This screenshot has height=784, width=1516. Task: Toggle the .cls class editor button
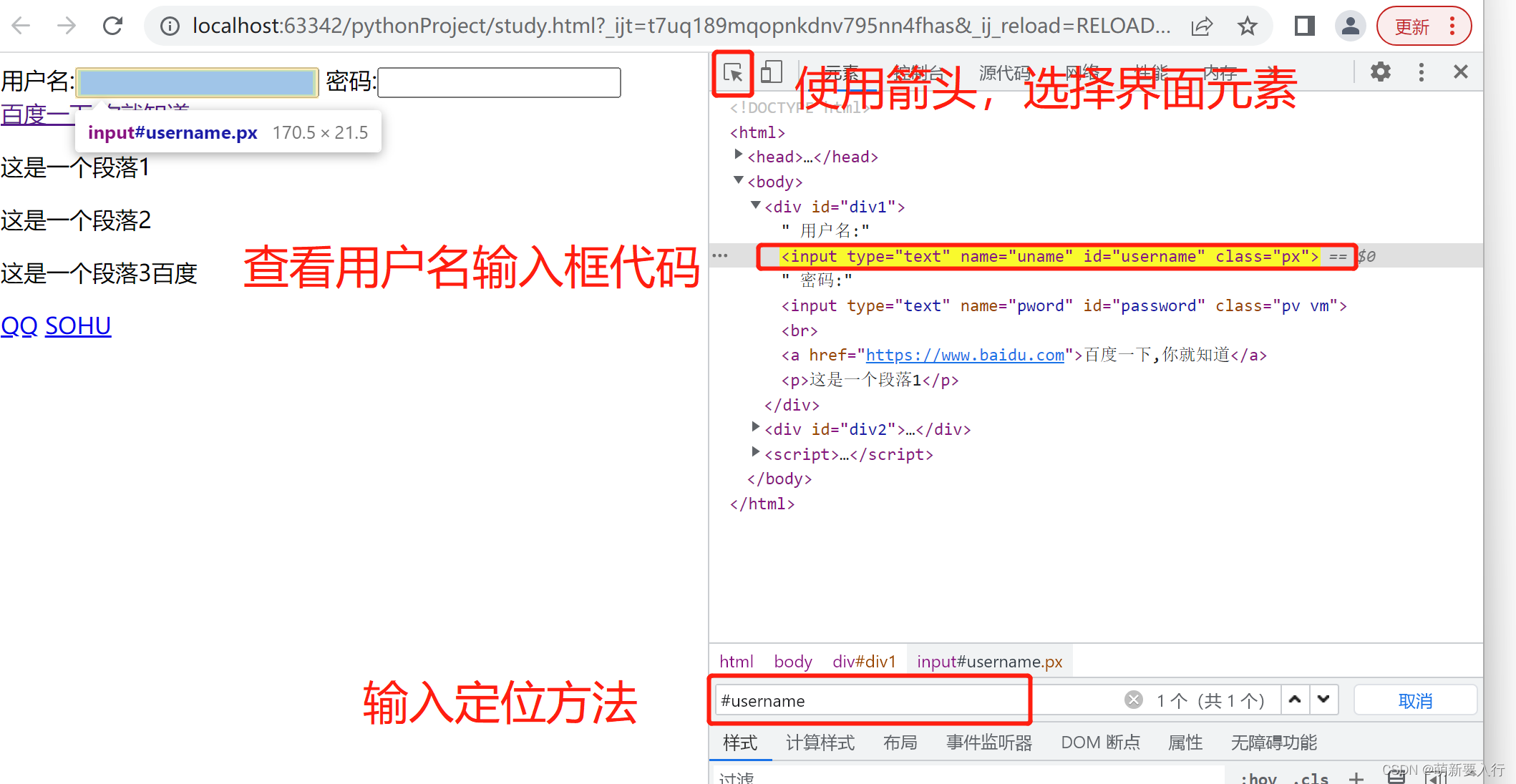pos(1311,778)
